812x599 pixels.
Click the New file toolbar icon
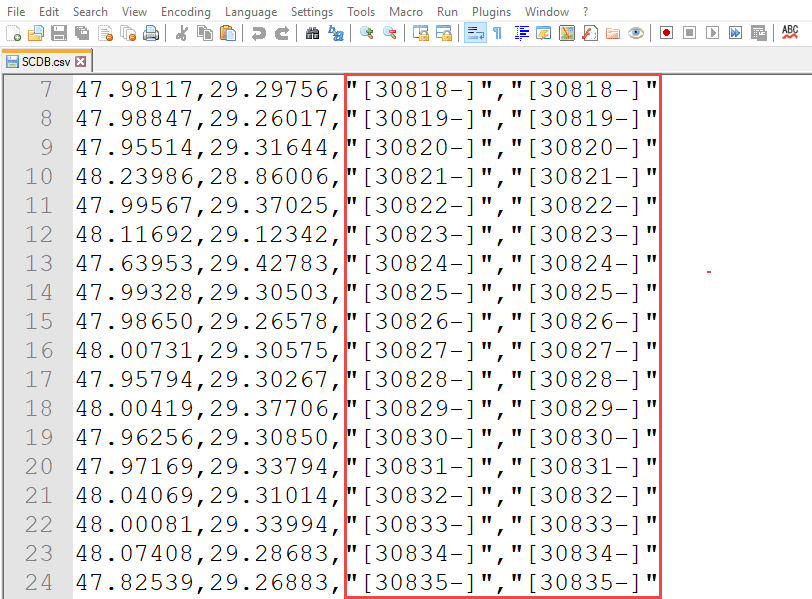(x=13, y=33)
